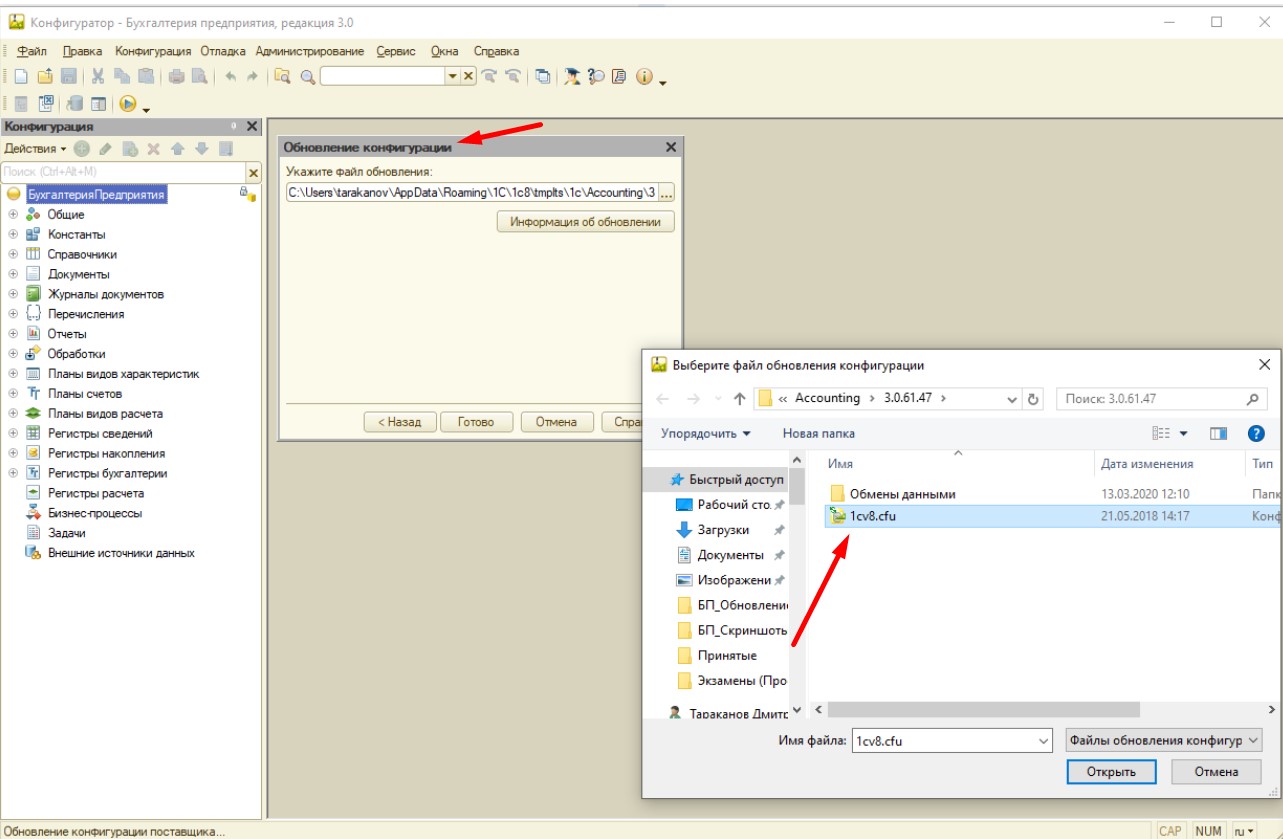Click the database configuration cylinder icon
The image size is (1283, 839).
pos(75,103)
